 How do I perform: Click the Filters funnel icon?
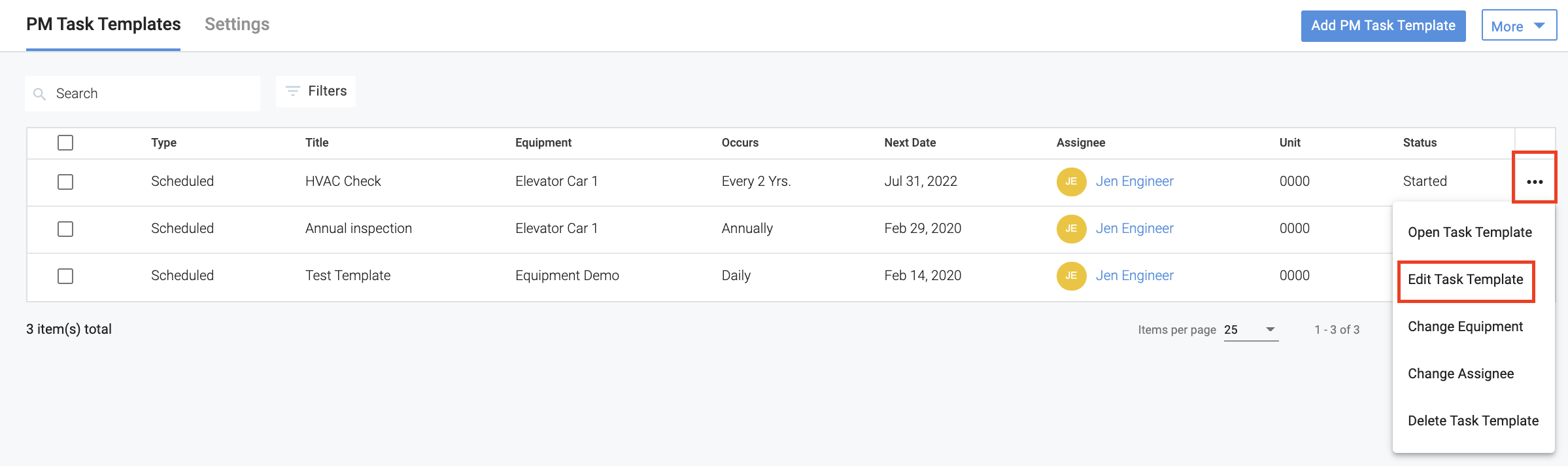[x=293, y=91]
